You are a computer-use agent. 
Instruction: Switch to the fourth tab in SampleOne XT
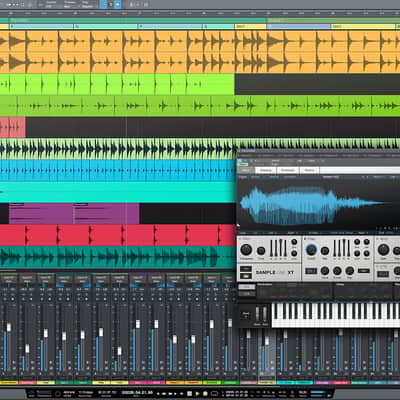(x=309, y=170)
